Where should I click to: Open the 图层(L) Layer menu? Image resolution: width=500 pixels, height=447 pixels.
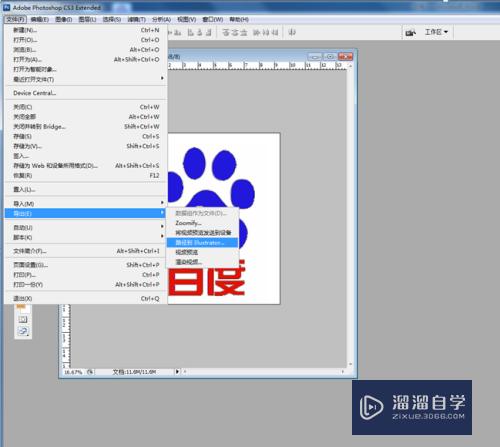tap(87, 19)
